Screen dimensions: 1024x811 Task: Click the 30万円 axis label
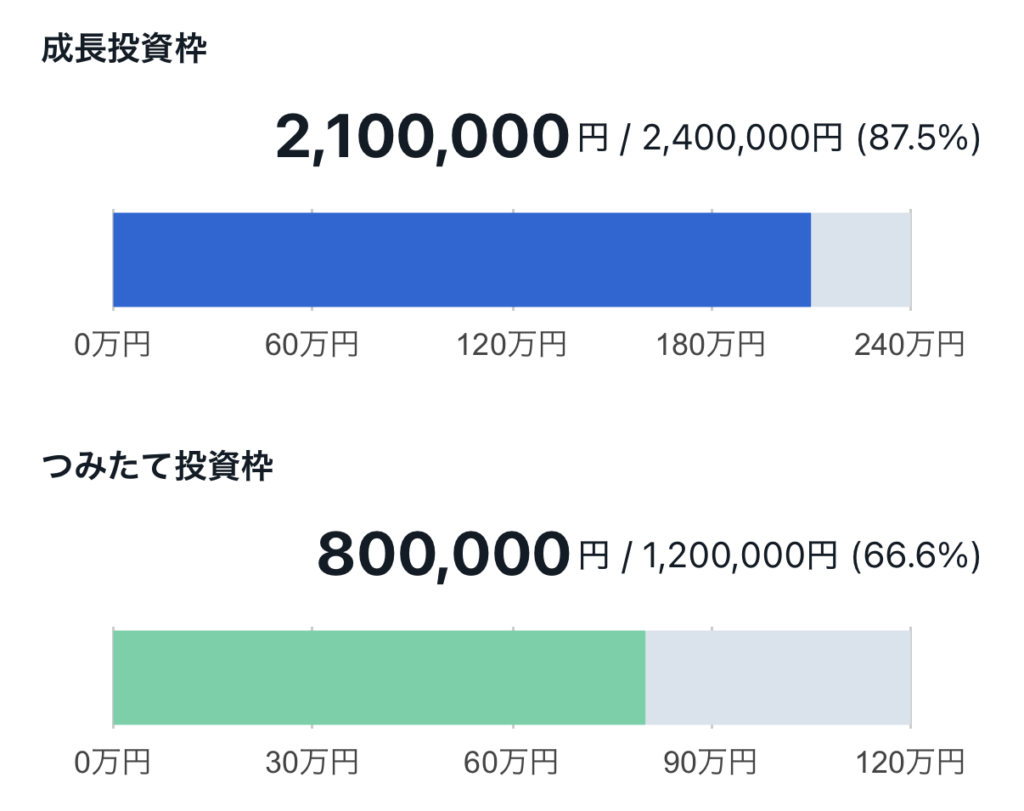click(x=312, y=762)
